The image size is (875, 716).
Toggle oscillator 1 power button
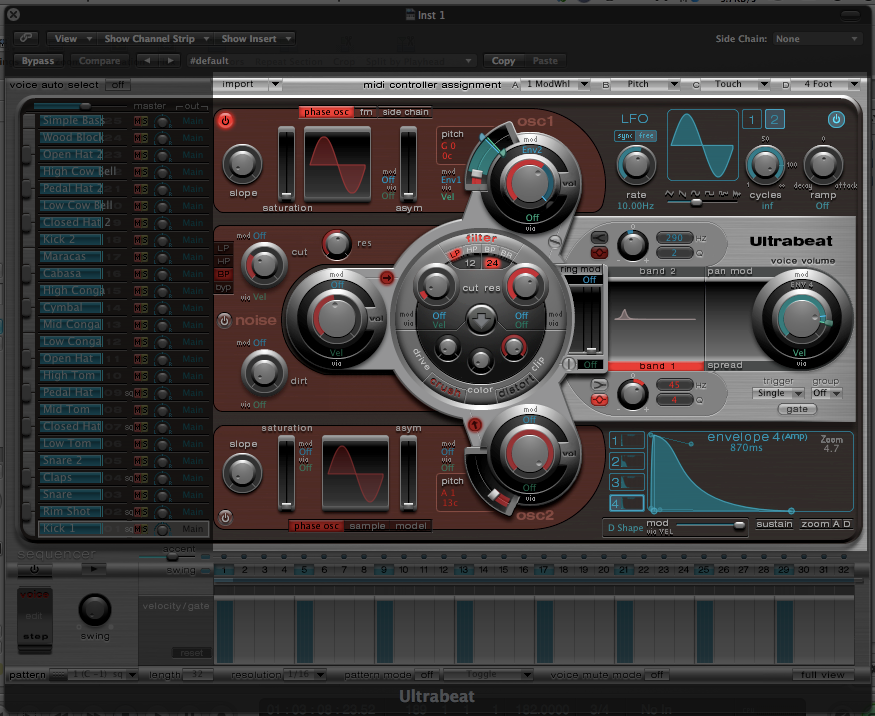point(225,121)
